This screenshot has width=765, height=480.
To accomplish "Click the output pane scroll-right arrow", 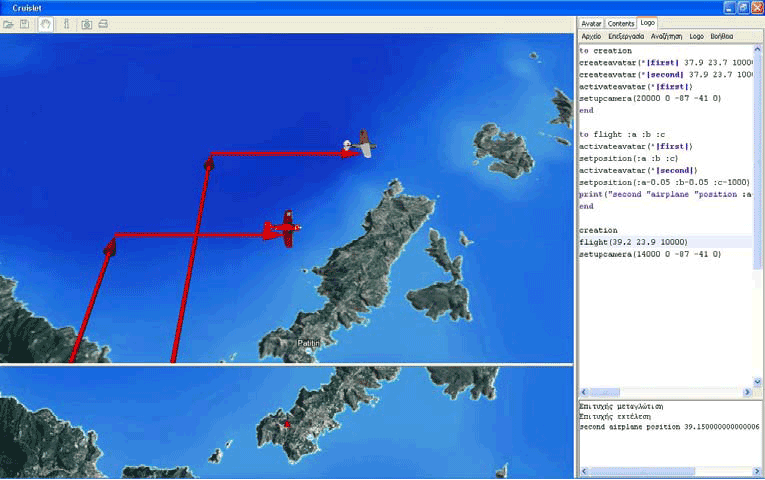I will (x=757, y=471).
